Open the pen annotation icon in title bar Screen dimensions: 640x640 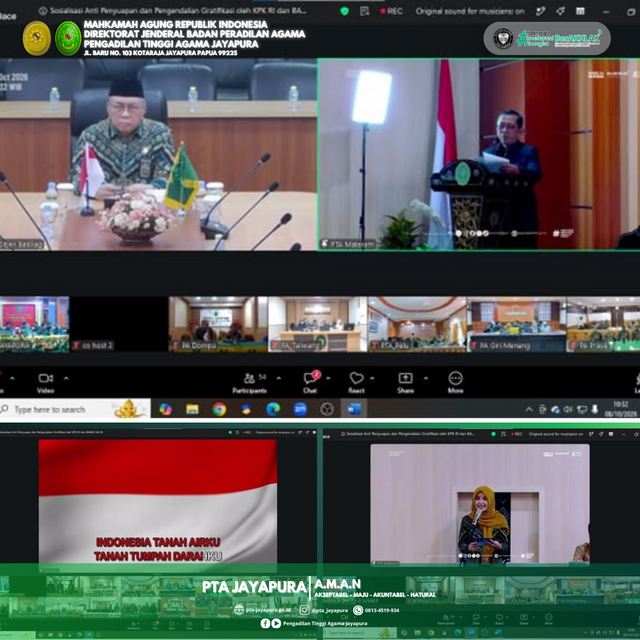click(540, 11)
